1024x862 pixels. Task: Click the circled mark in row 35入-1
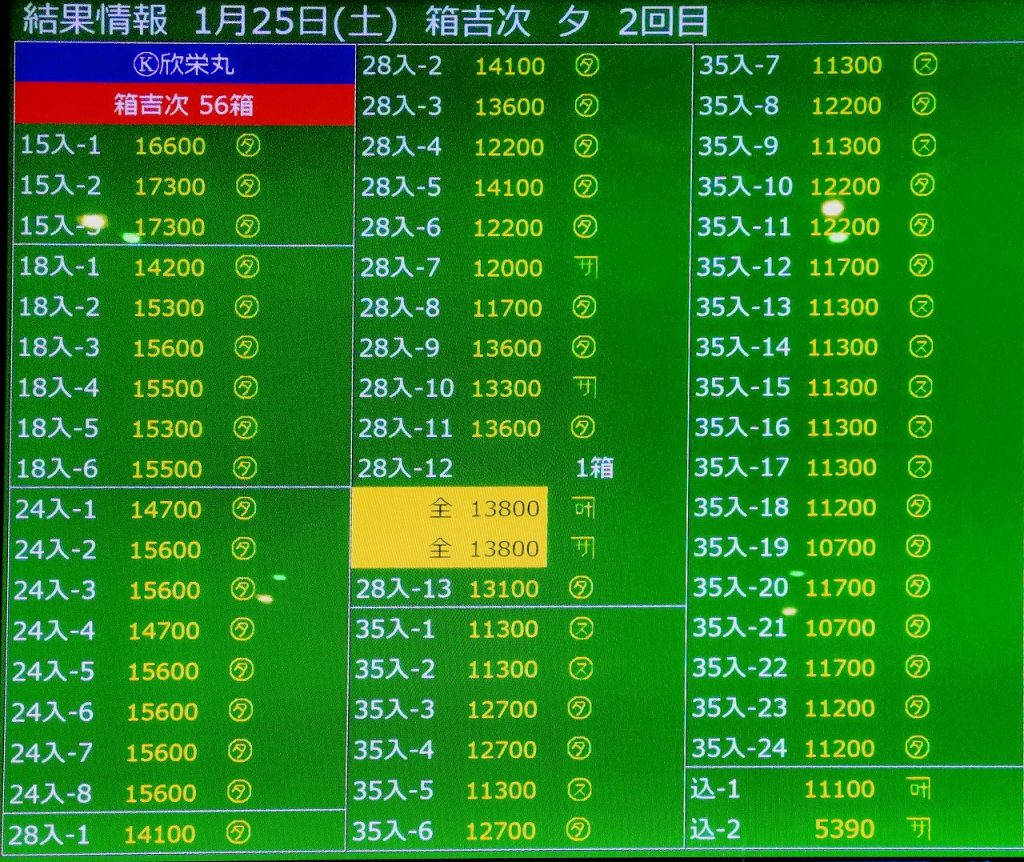coord(581,629)
